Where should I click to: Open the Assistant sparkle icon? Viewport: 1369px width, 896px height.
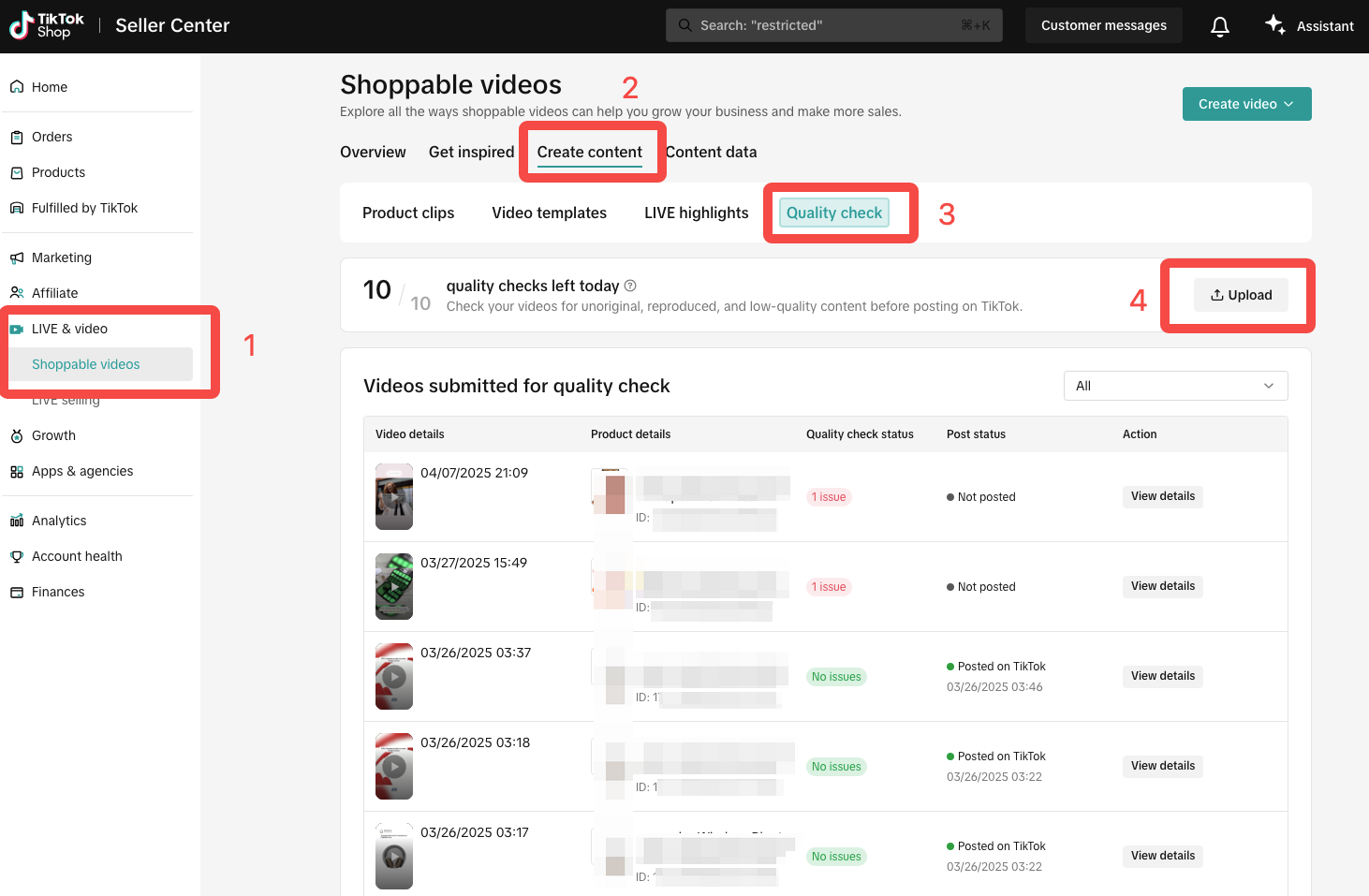(1274, 25)
